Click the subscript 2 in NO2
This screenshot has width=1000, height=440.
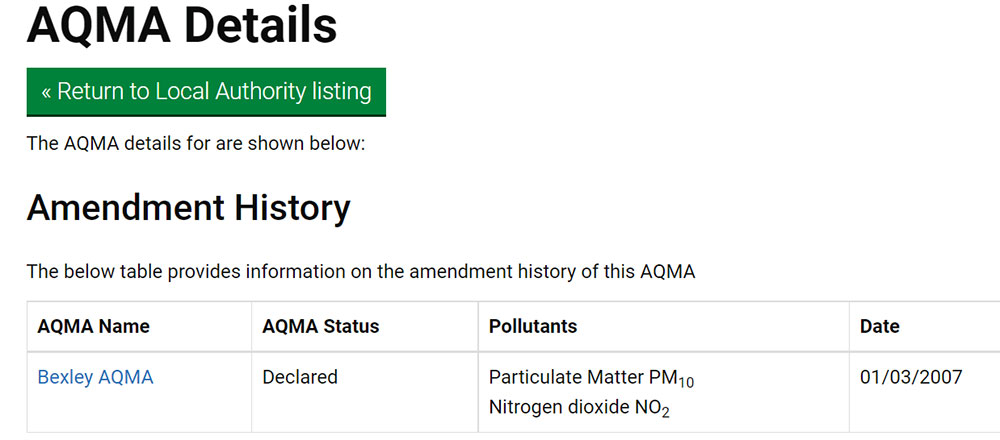click(x=665, y=413)
